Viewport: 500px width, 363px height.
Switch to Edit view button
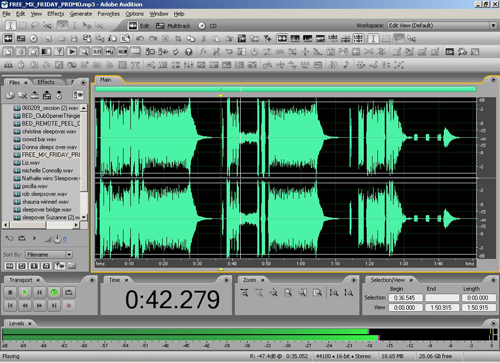[x=139, y=26]
